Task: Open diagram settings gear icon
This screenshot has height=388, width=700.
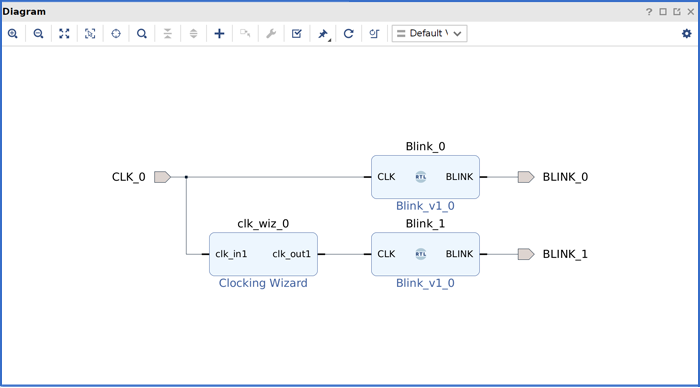Action: point(687,33)
